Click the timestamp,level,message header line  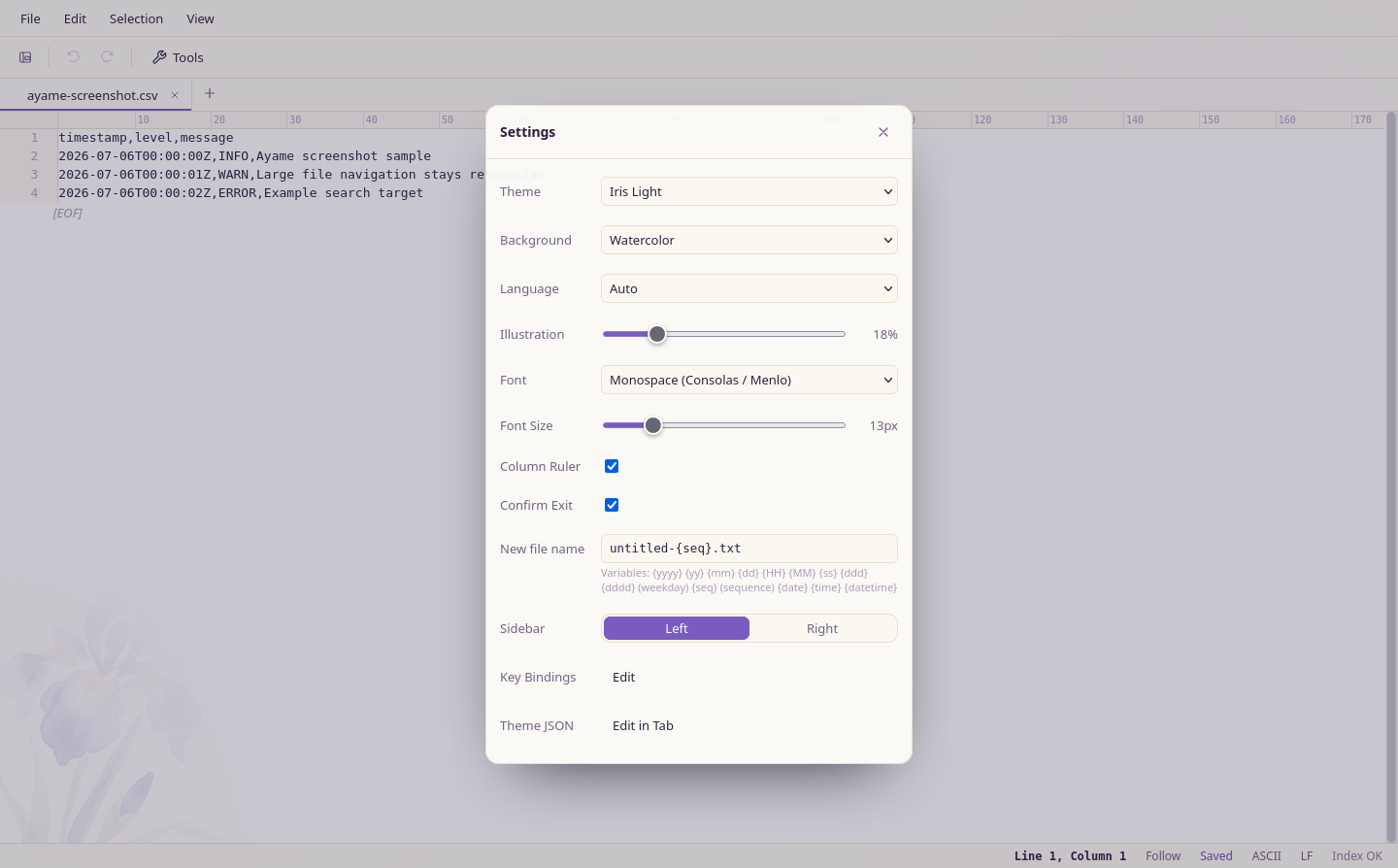click(x=146, y=138)
